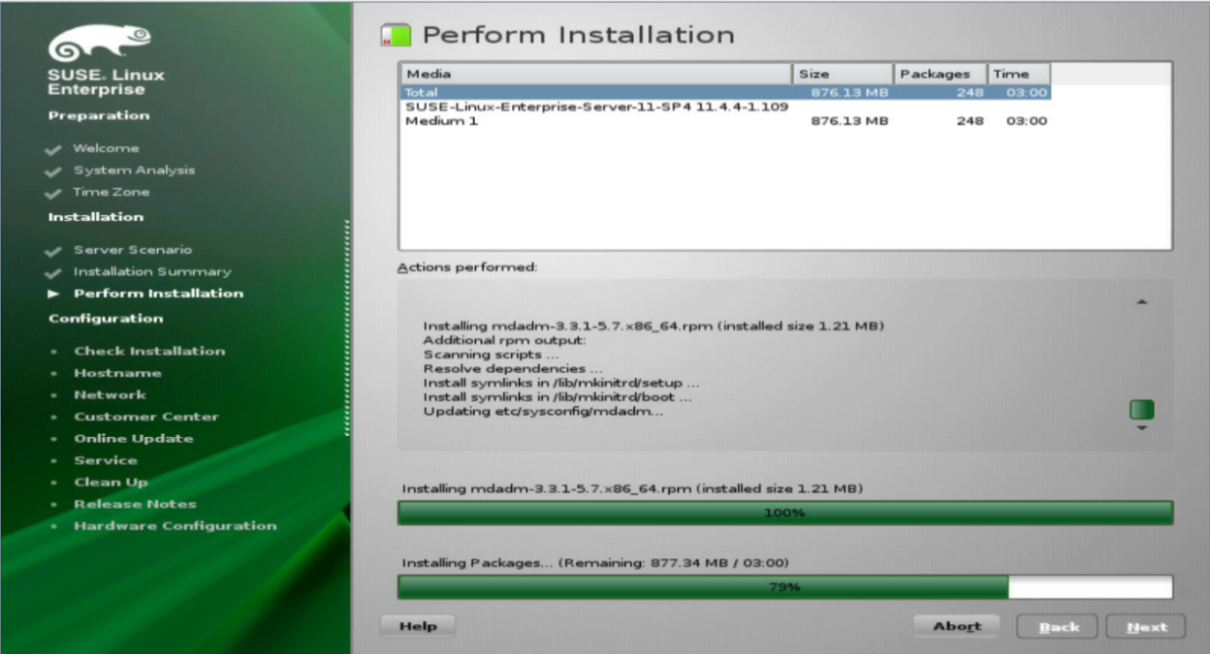
Task: Select the Installation Summary step
Action: click(152, 272)
